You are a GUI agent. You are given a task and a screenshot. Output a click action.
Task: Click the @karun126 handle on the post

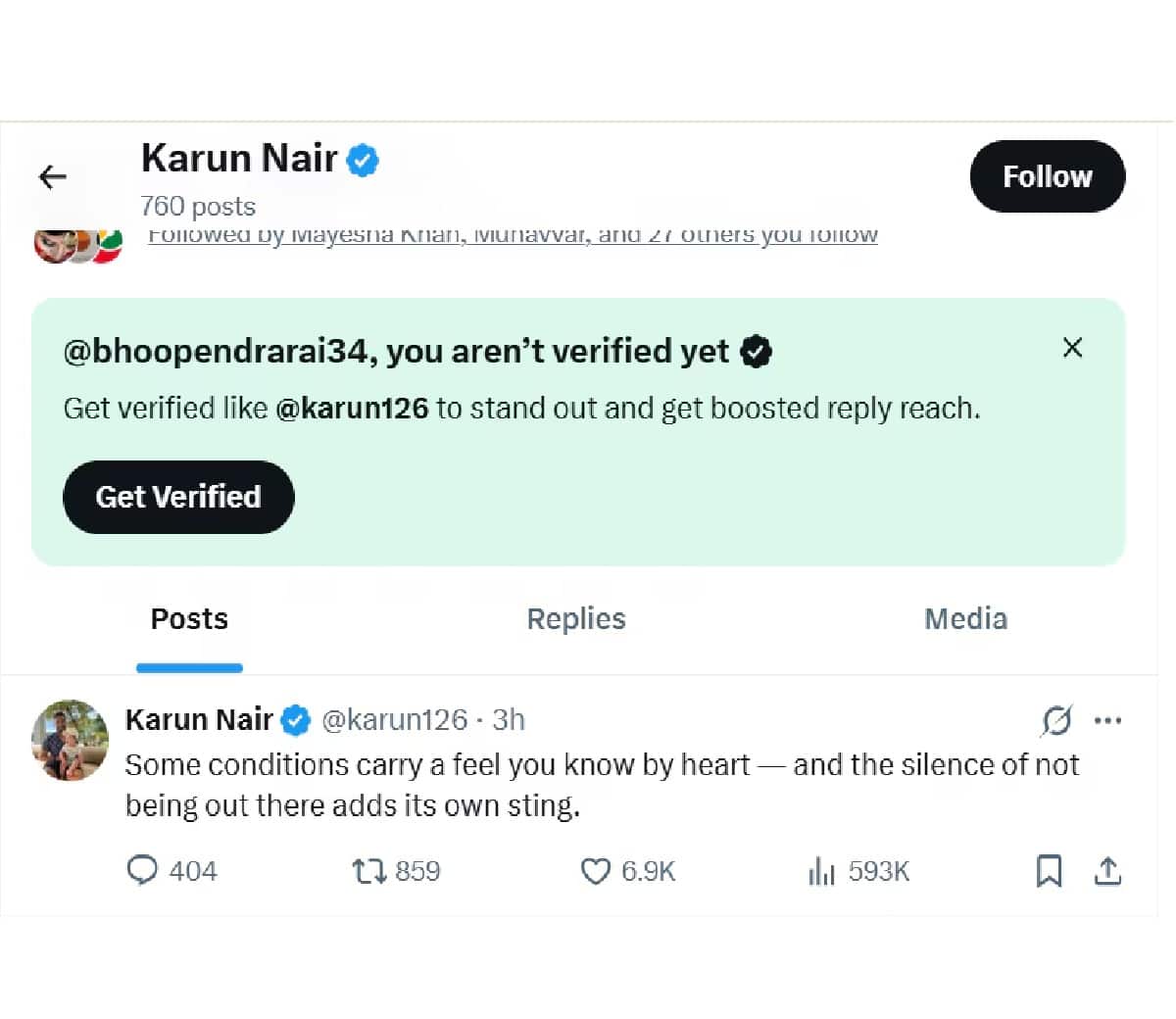(x=394, y=720)
